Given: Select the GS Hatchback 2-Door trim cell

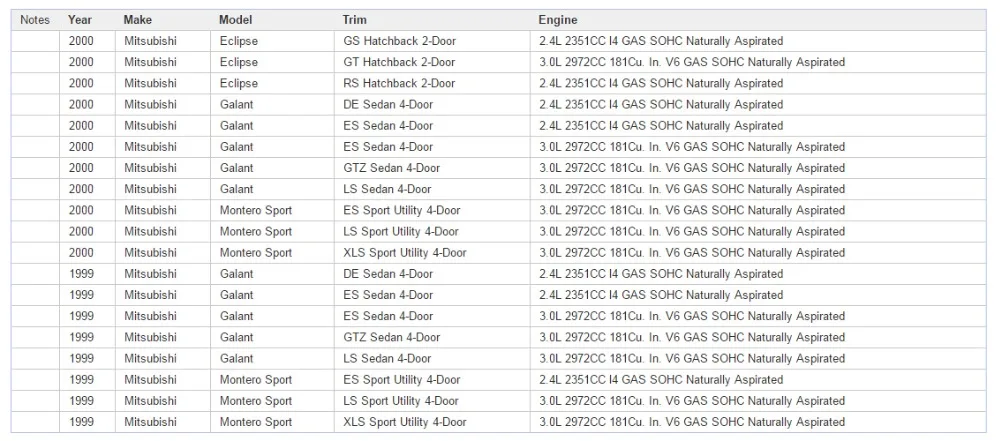Looking at the screenshot, I should tap(432, 41).
